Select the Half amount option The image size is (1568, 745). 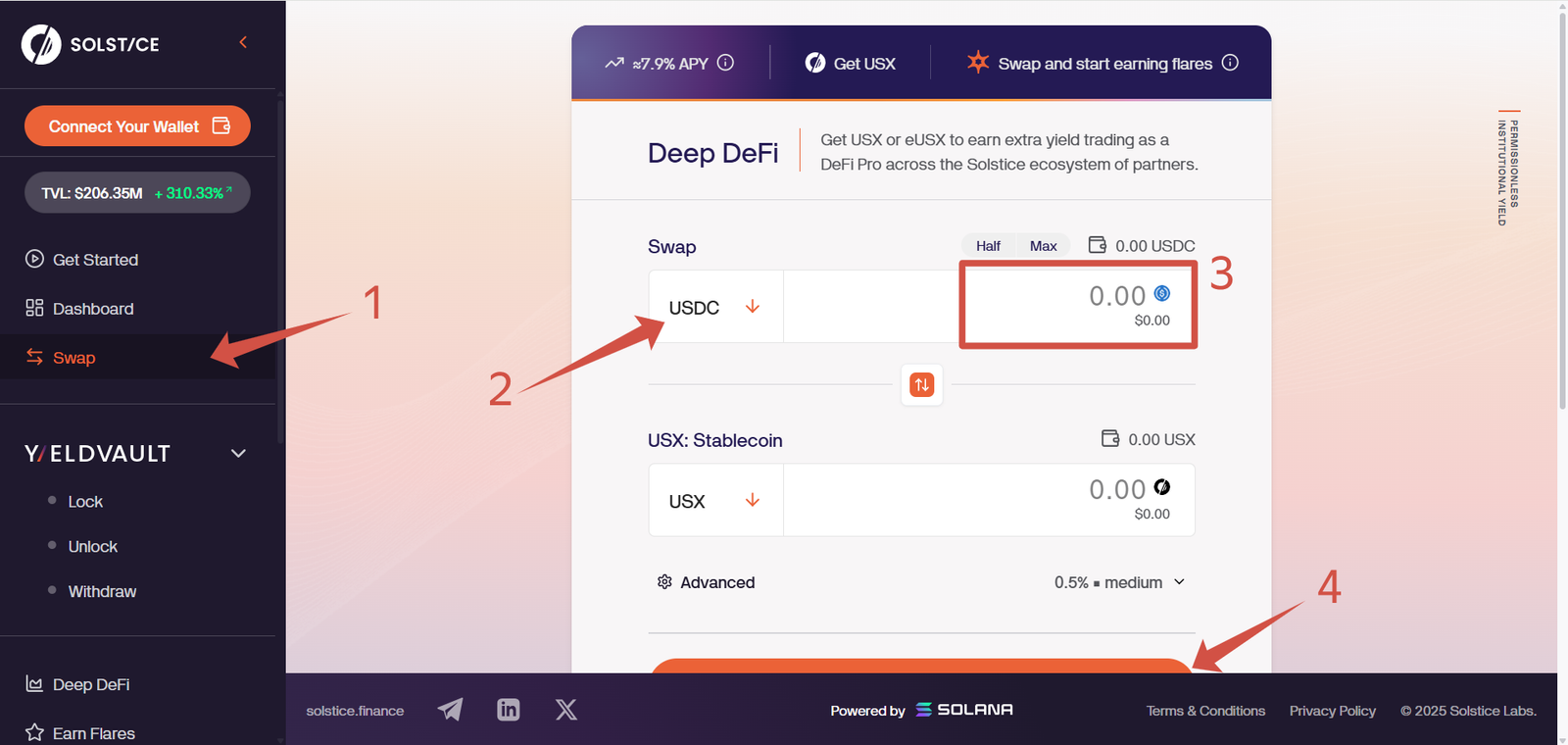[x=988, y=246]
